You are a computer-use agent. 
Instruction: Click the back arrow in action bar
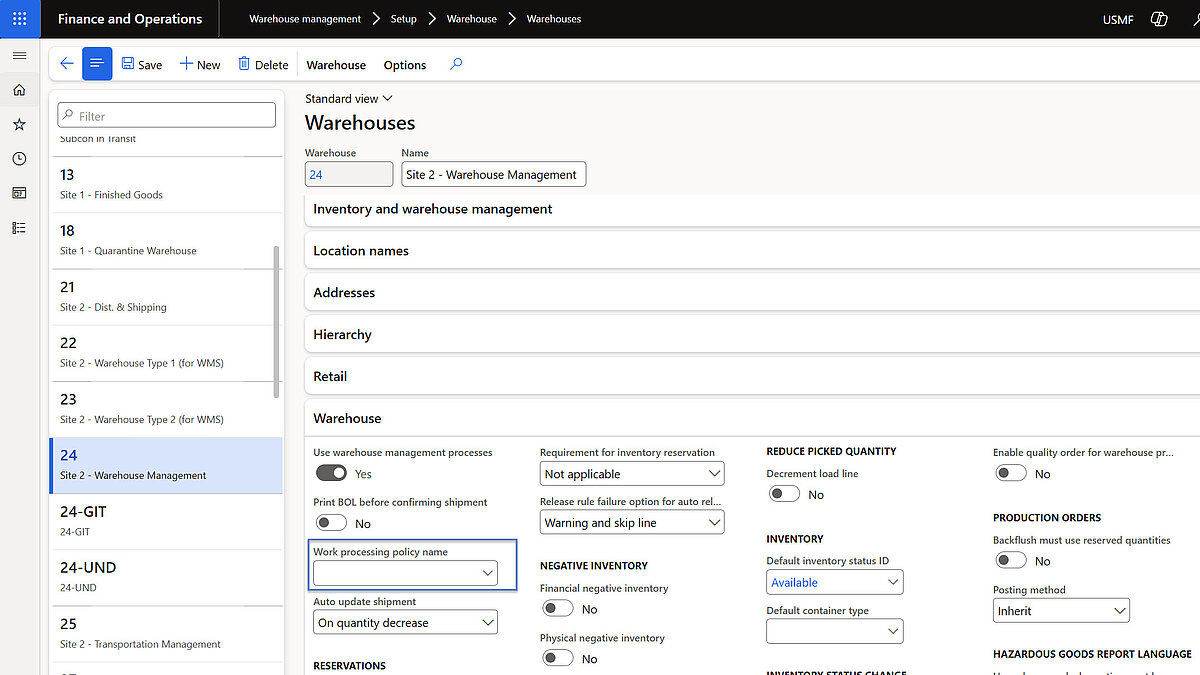click(x=67, y=64)
